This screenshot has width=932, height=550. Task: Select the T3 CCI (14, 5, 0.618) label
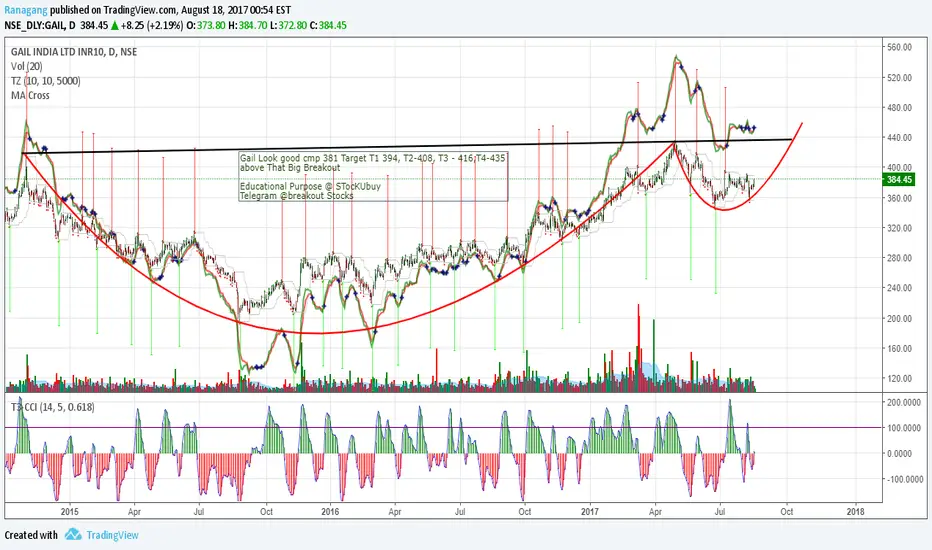52,407
